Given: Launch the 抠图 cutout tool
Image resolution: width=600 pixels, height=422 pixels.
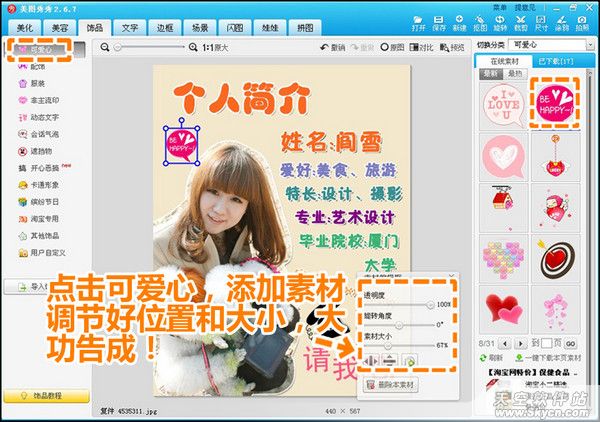Looking at the screenshot, I should click(480, 23).
